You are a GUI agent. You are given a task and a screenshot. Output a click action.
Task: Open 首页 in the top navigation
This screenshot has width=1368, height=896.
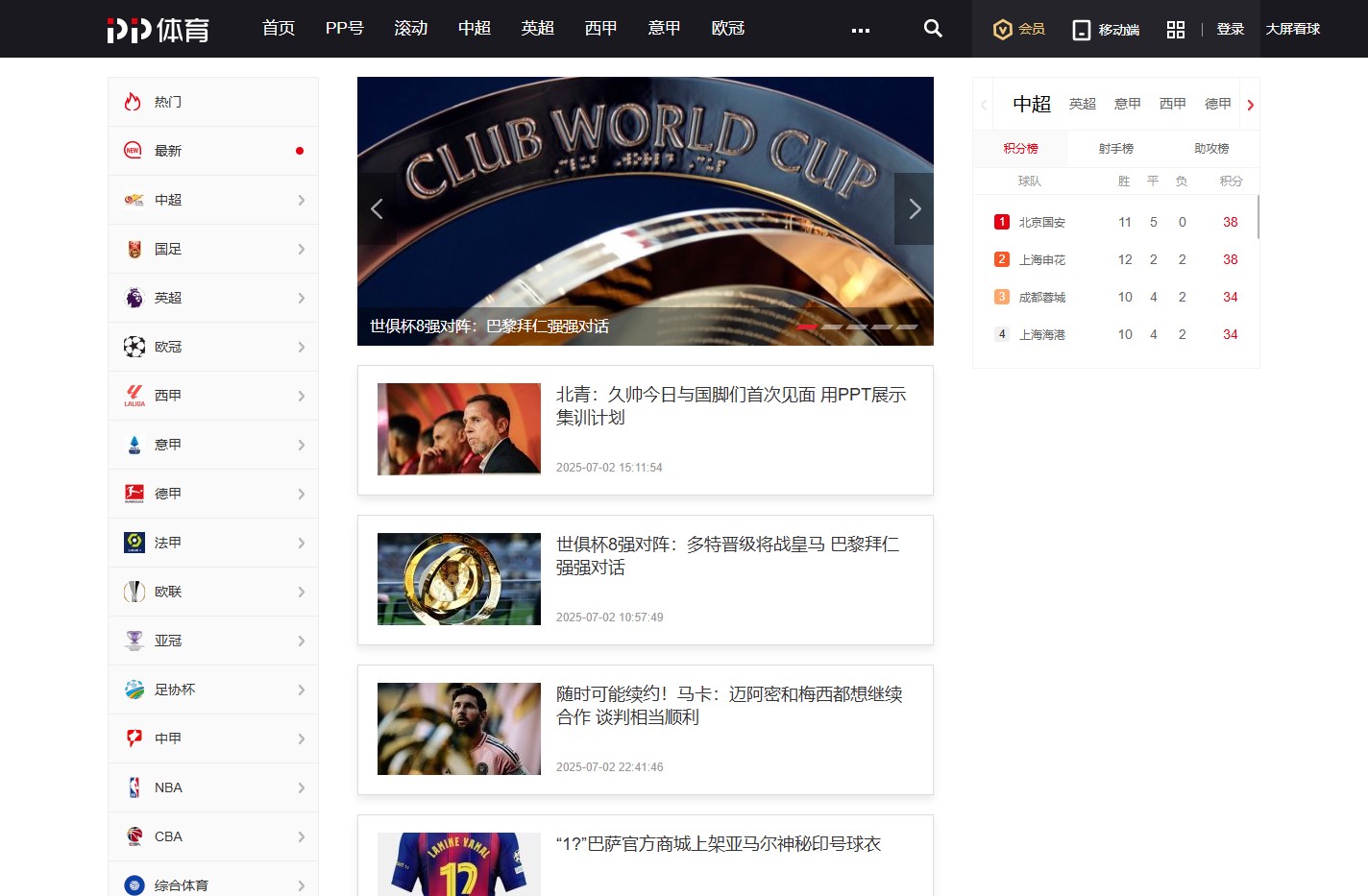coord(279,29)
